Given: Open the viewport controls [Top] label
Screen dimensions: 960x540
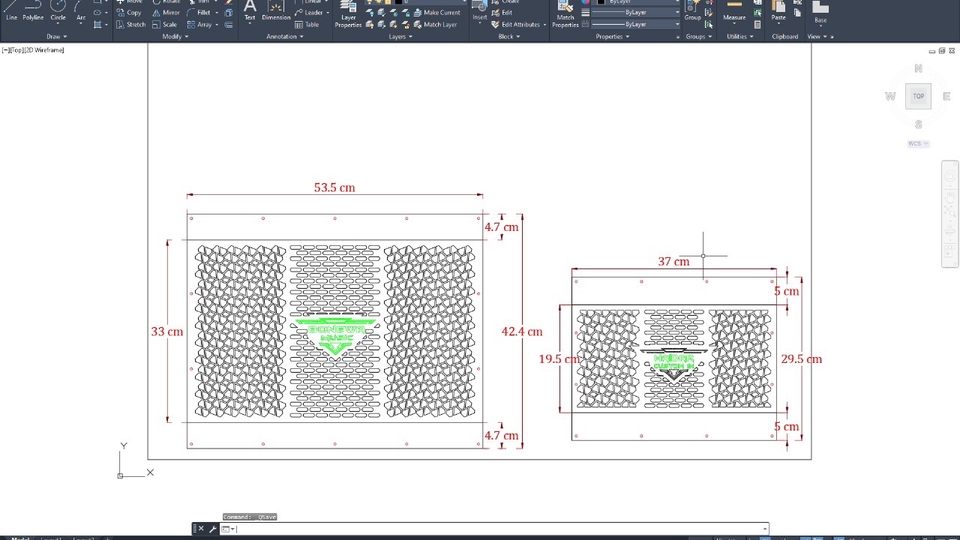Looking at the screenshot, I should coord(17,50).
